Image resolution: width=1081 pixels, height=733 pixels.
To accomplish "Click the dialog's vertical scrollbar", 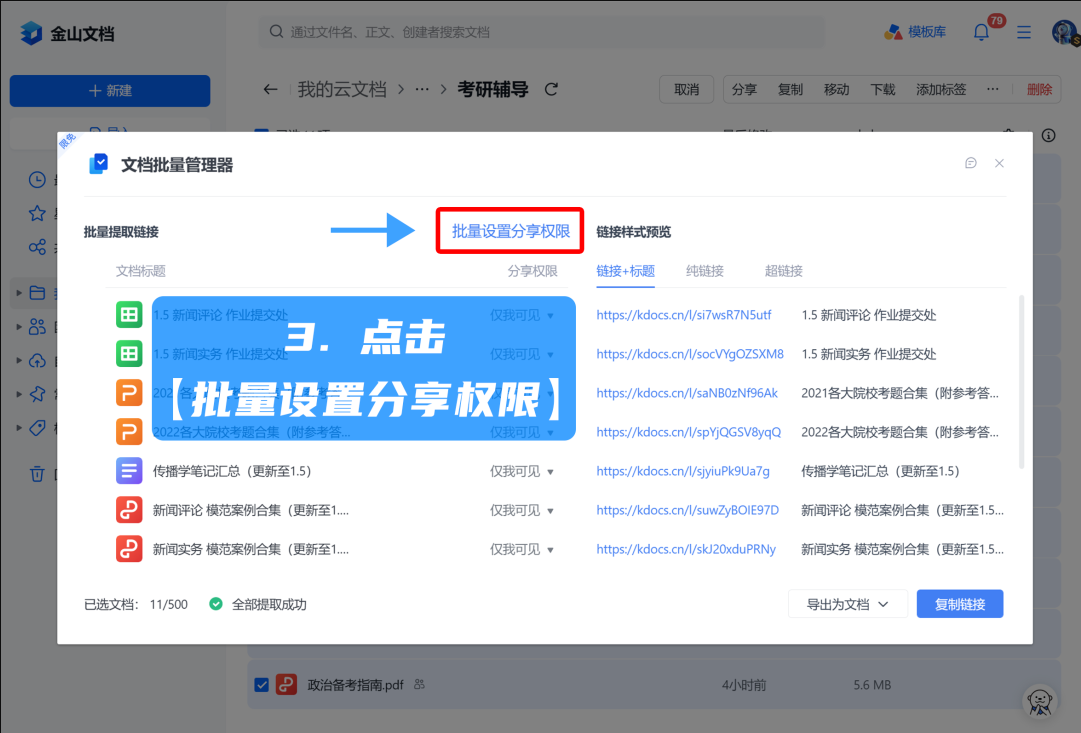I will coord(1020,380).
